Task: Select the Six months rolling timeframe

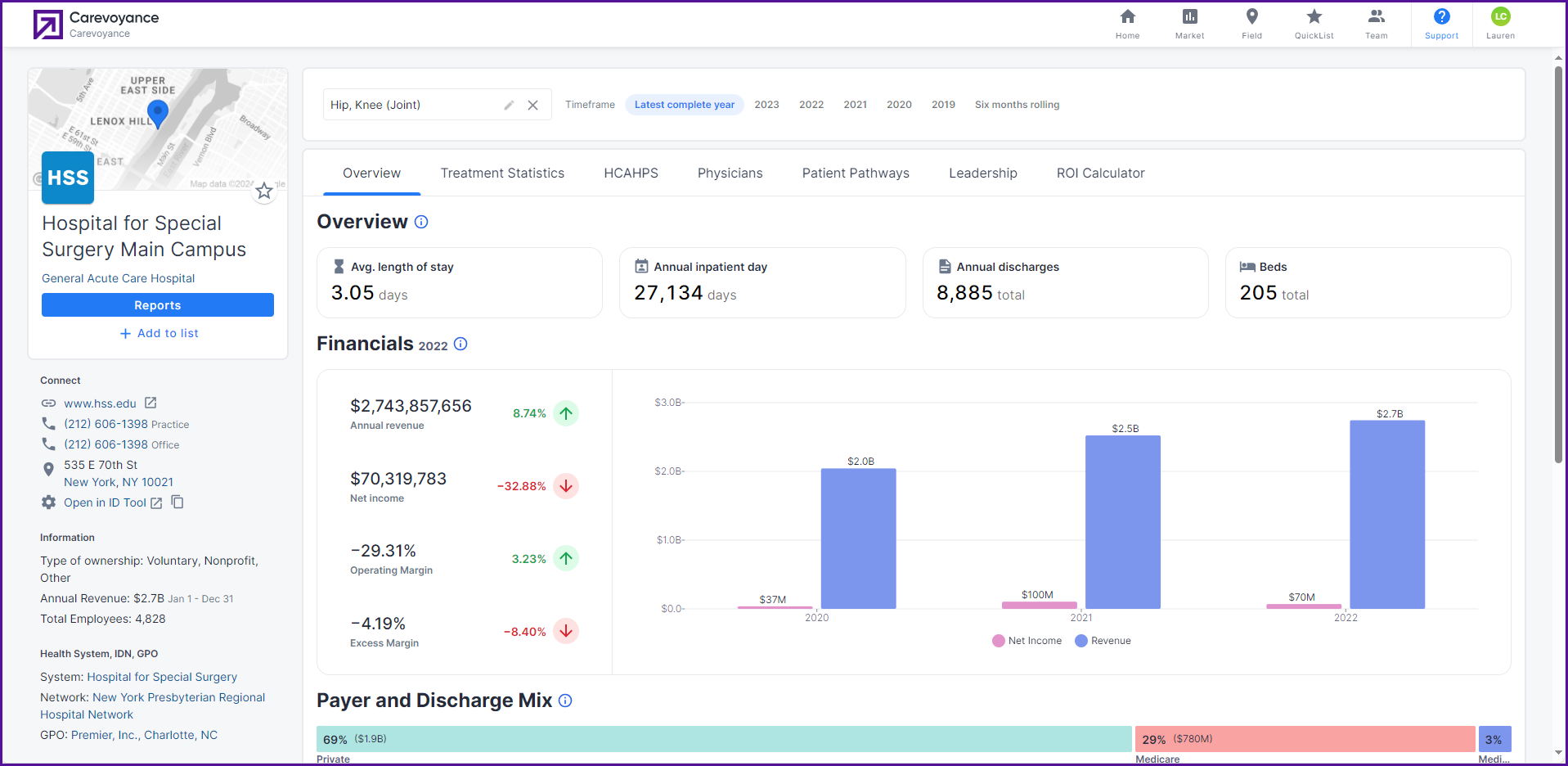Action: coord(1017,105)
